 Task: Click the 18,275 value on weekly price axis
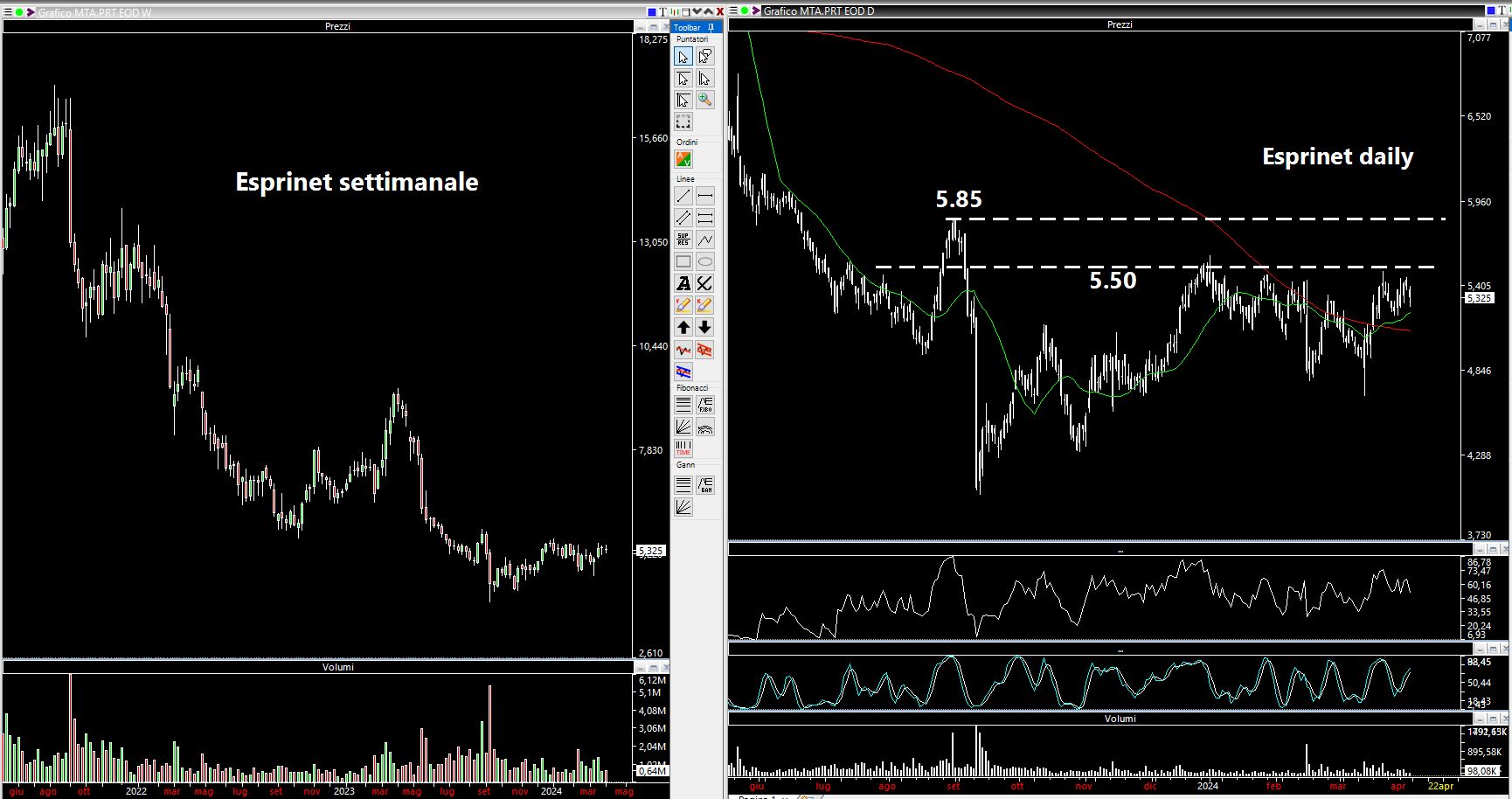tap(654, 39)
